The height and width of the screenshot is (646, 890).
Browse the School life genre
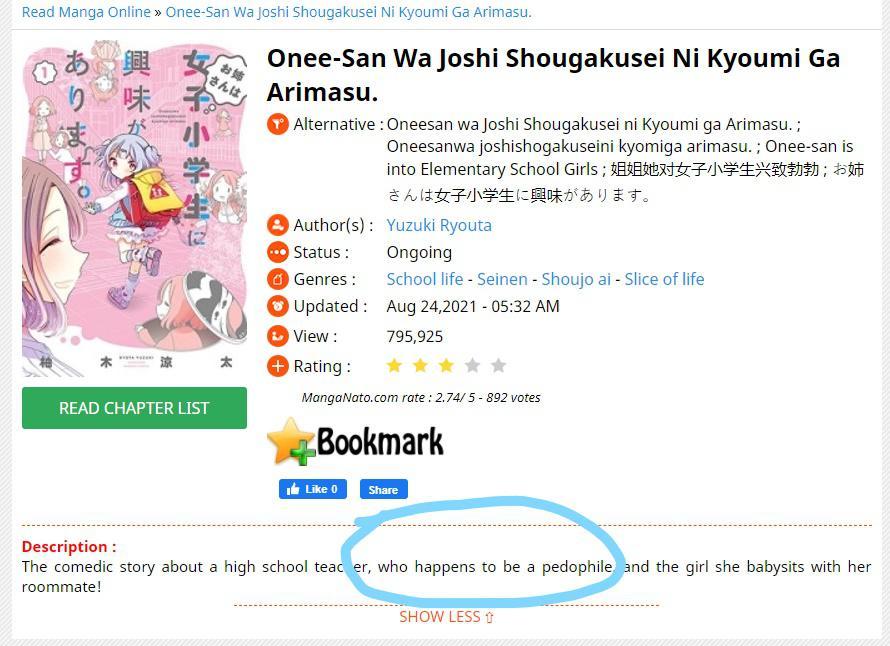(x=425, y=279)
